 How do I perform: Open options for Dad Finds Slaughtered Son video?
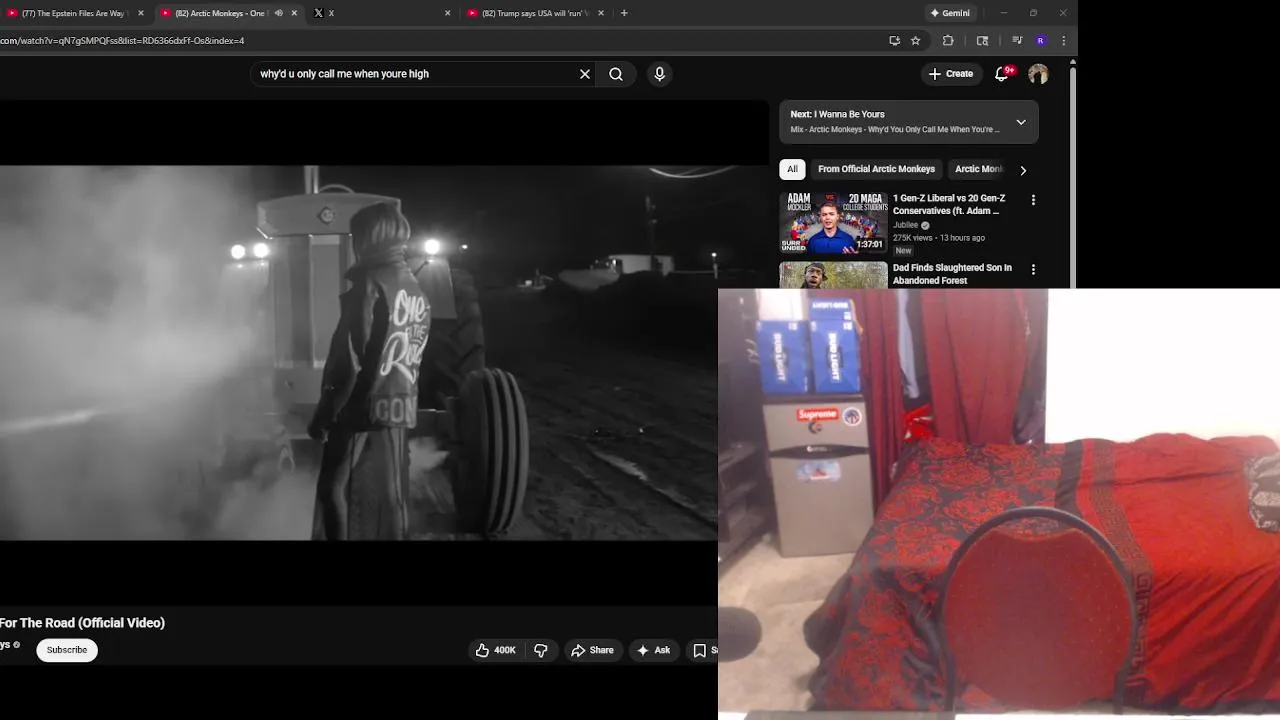point(1033,269)
